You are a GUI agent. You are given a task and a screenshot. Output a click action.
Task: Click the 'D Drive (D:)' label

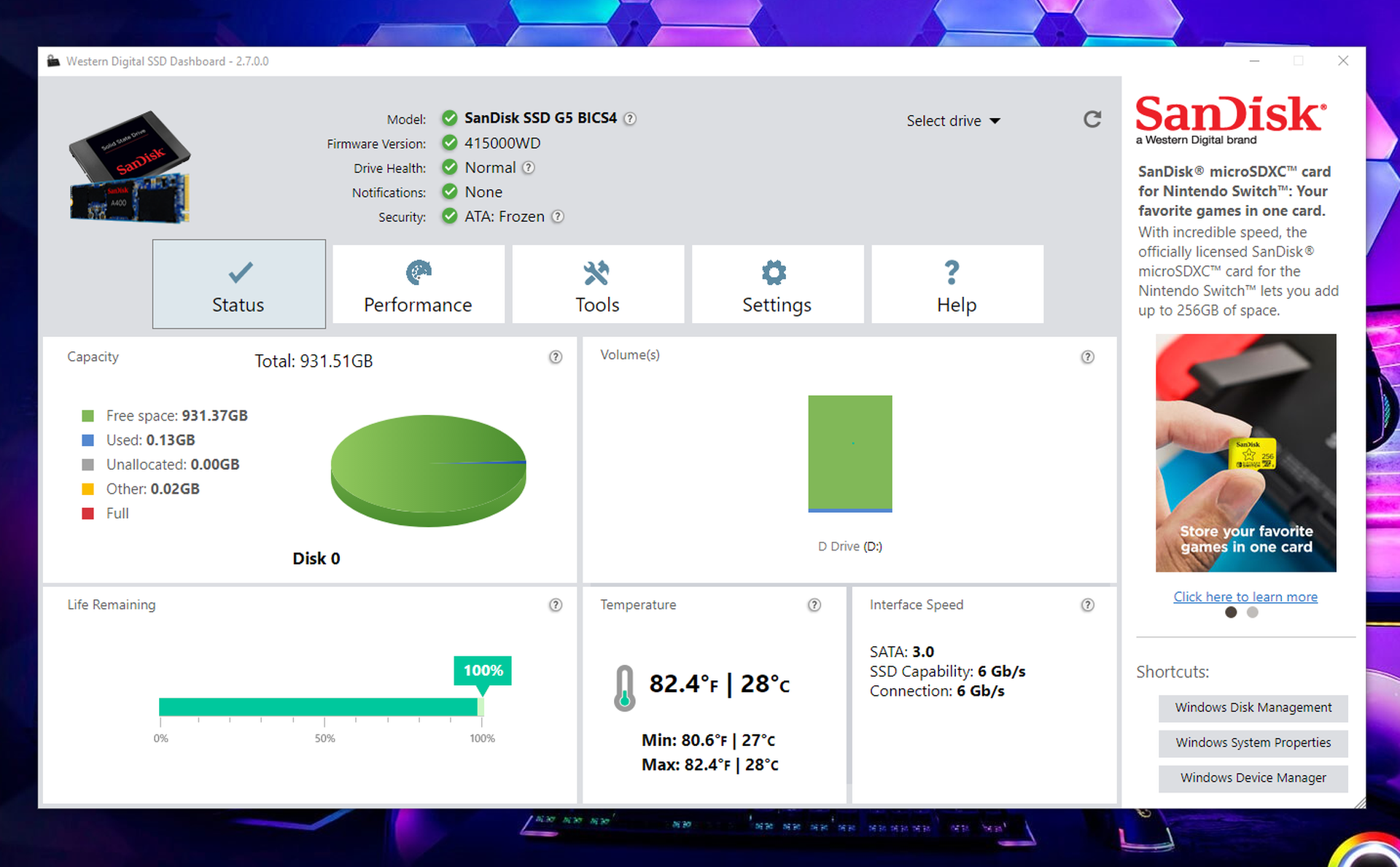(850, 546)
